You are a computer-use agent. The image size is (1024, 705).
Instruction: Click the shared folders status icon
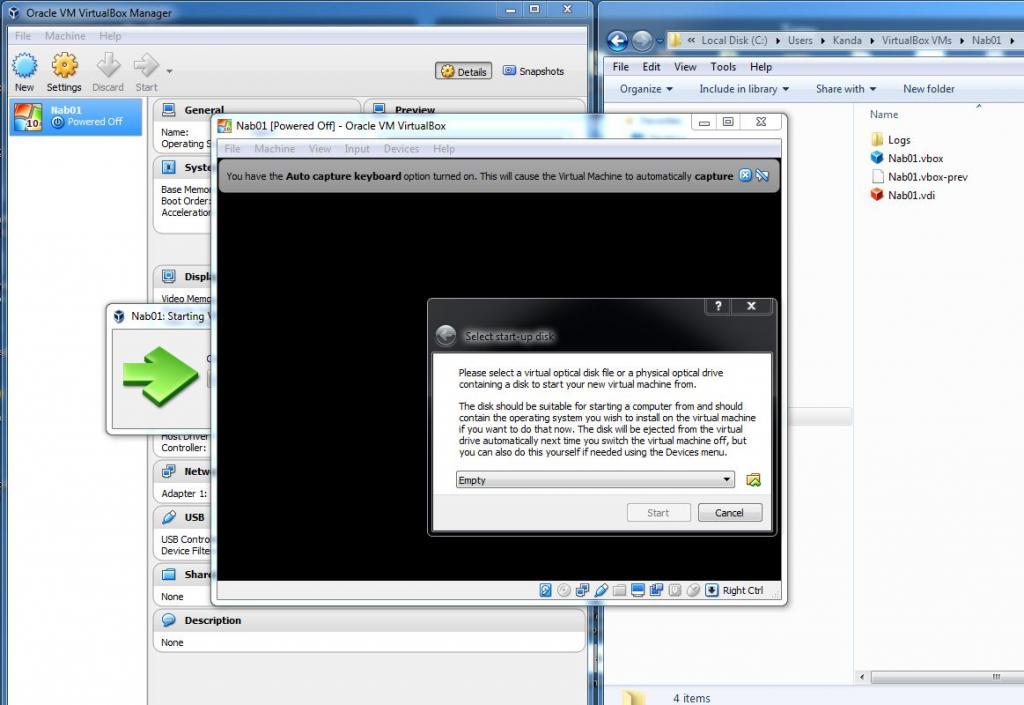point(619,590)
